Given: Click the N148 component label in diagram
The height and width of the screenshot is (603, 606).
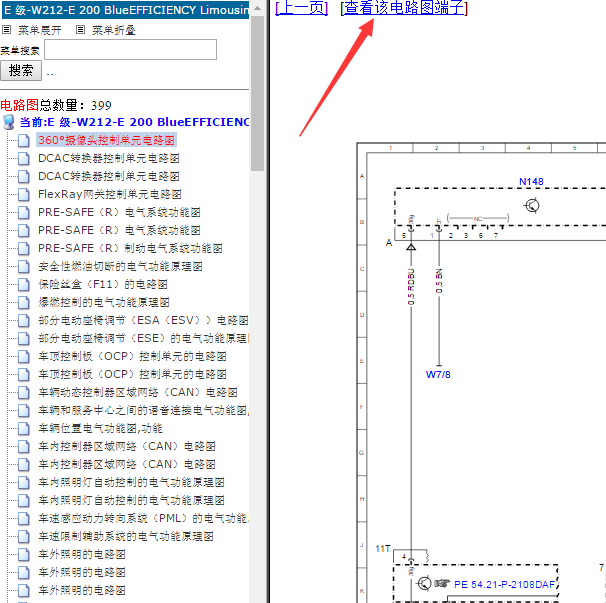Looking at the screenshot, I should coord(531,181).
